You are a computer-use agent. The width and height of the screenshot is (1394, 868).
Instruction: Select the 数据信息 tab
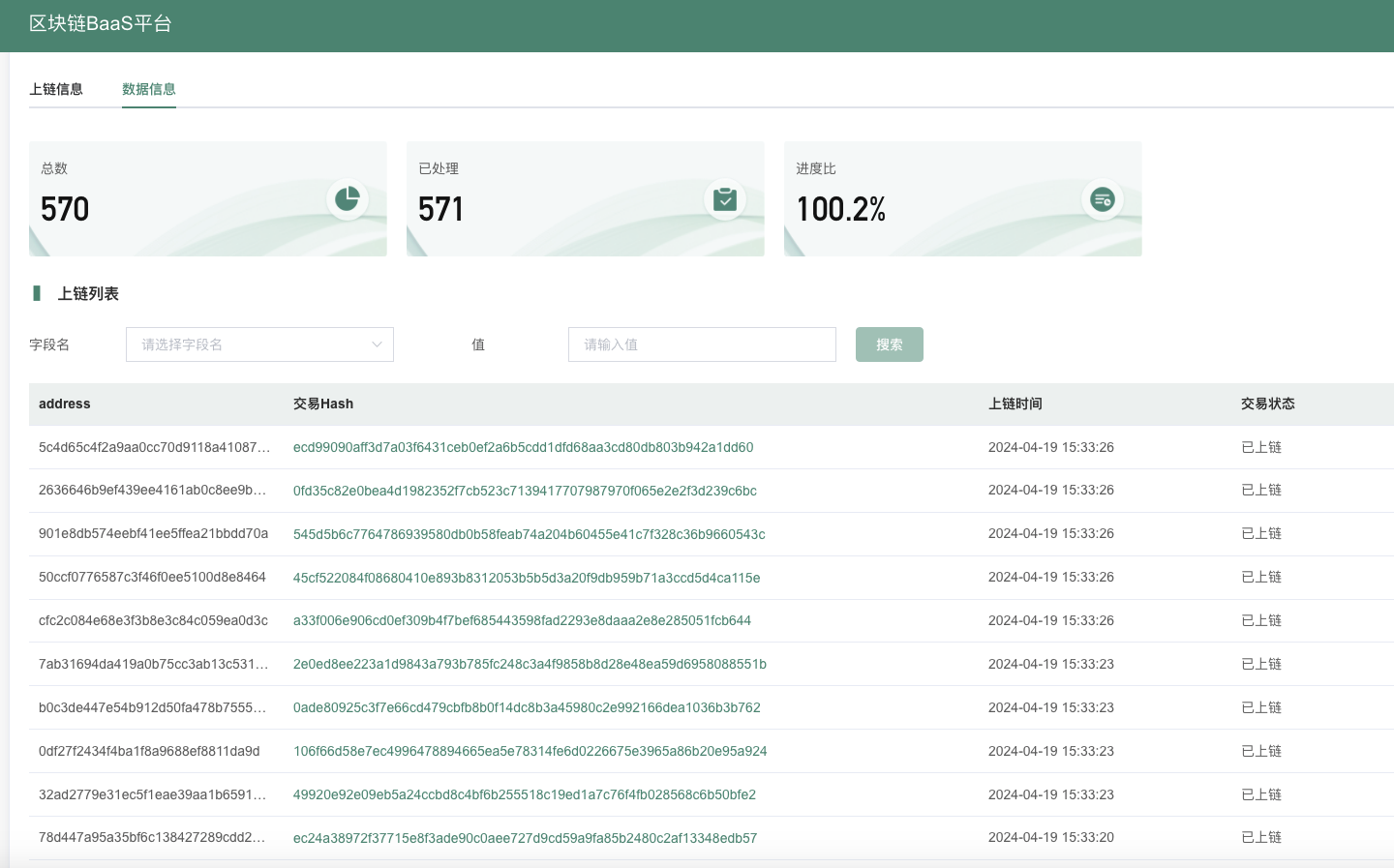tap(149, 89)
